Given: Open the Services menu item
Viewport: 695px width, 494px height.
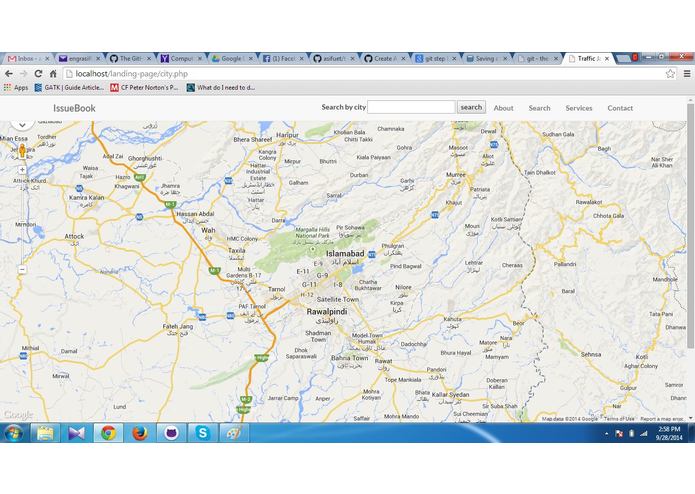Looking at the screenshot, I should tap(579, 108).
